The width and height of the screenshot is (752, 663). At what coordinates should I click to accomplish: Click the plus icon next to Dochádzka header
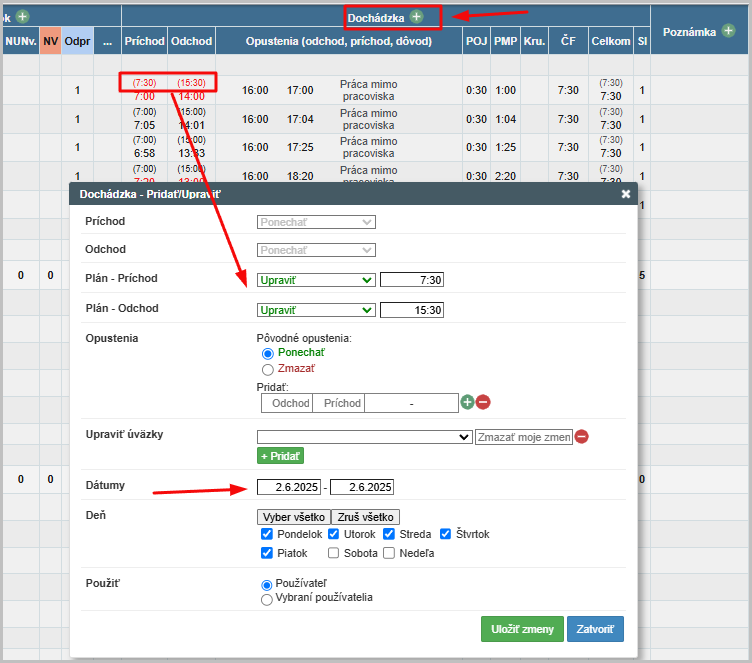coord(417,17)
